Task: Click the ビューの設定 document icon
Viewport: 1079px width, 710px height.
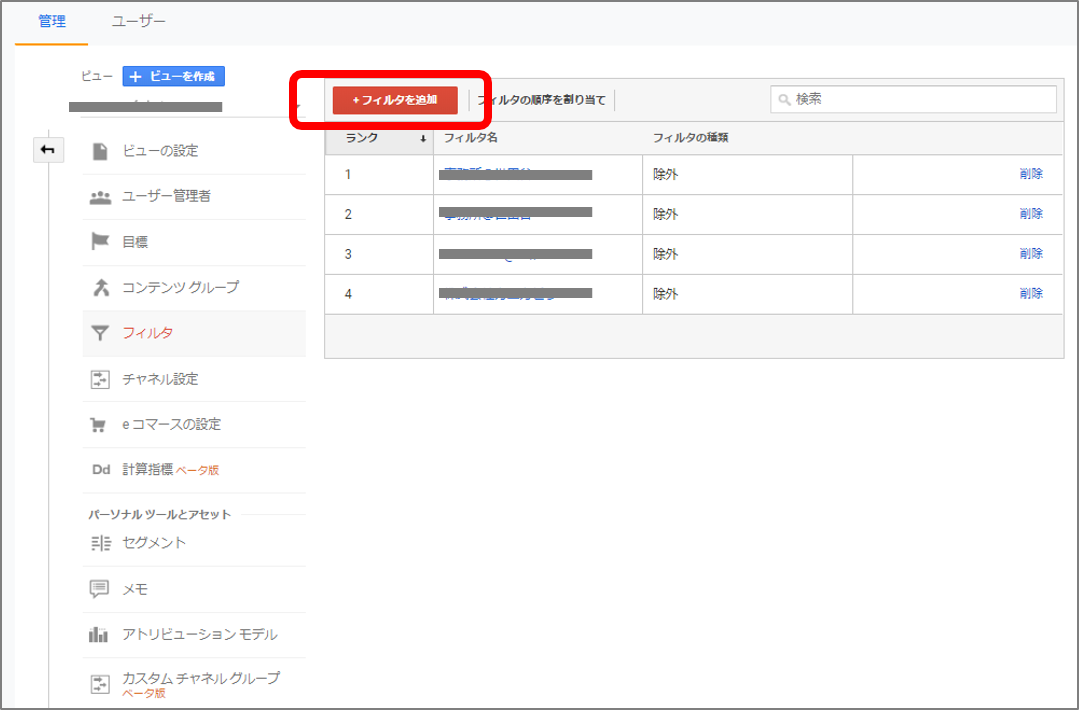Action: click(99, 151)
